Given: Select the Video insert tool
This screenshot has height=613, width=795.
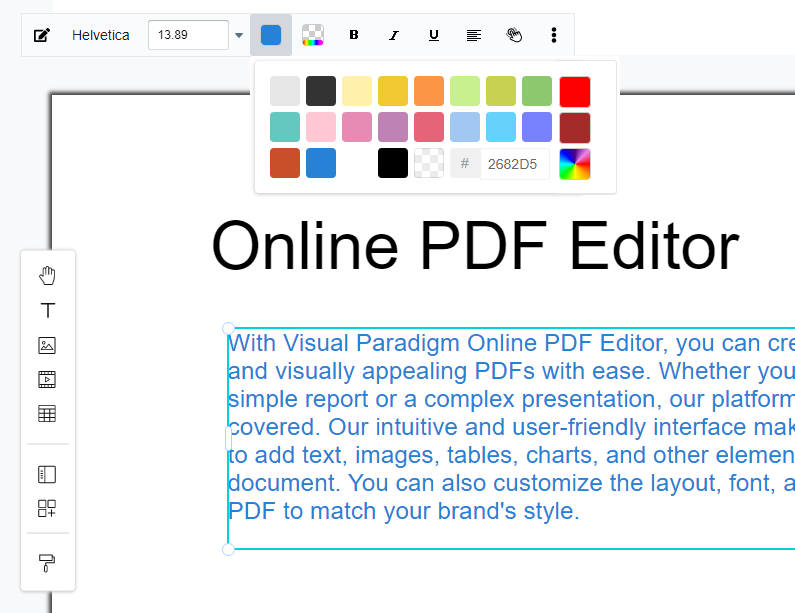Looking at the screenshot, I should (x=47, y=379).
